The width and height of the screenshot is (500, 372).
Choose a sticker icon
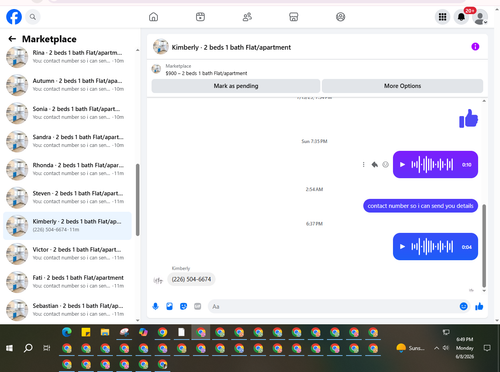(x=183, y=306)
